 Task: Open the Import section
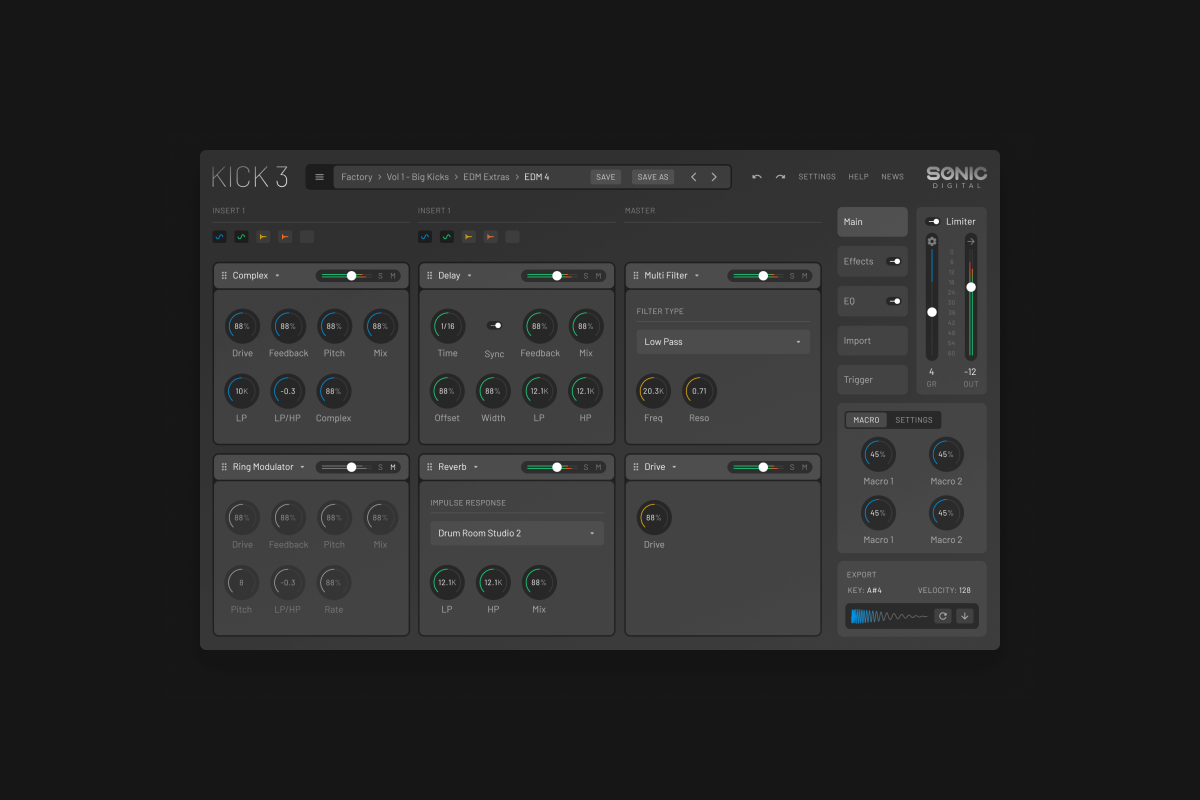tap(872, 340)
